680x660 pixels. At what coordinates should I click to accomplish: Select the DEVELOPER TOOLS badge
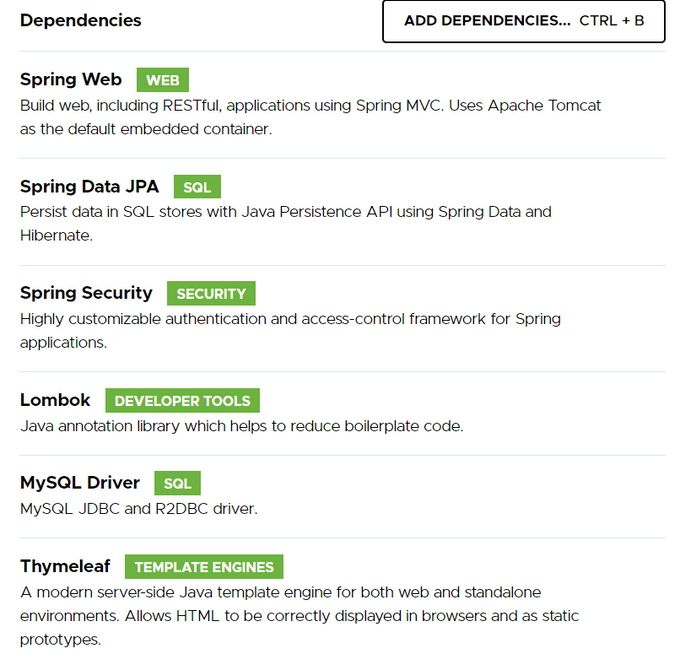click(x=183, y=401)
